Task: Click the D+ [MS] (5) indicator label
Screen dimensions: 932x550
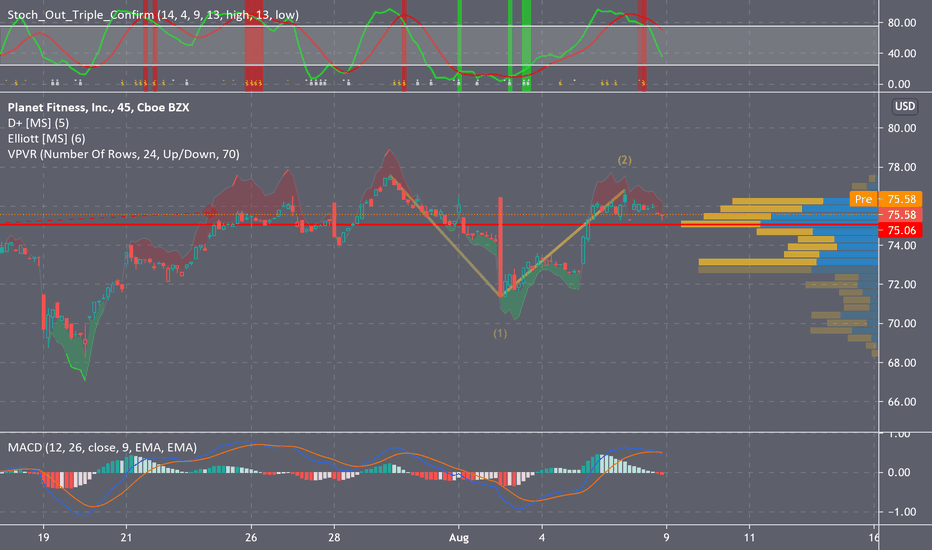Action: pyautogui.click(x=38, y=123)
